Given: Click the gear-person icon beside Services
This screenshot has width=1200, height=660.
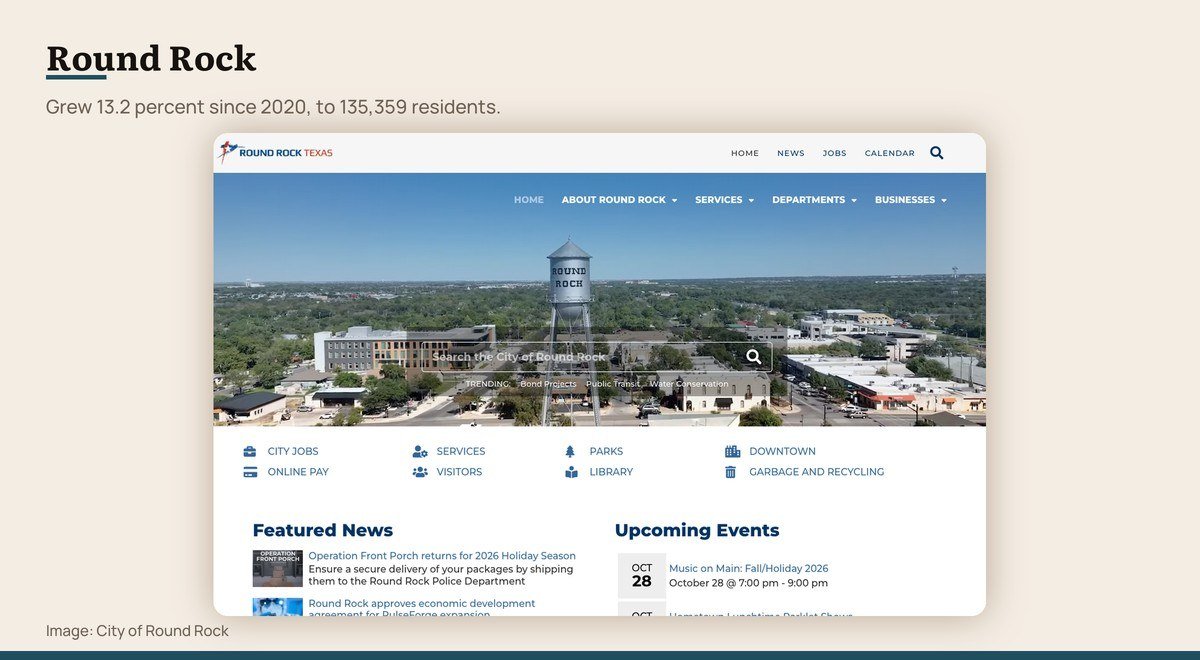Looking at the screenshot, I should click(x=420, y=452).
